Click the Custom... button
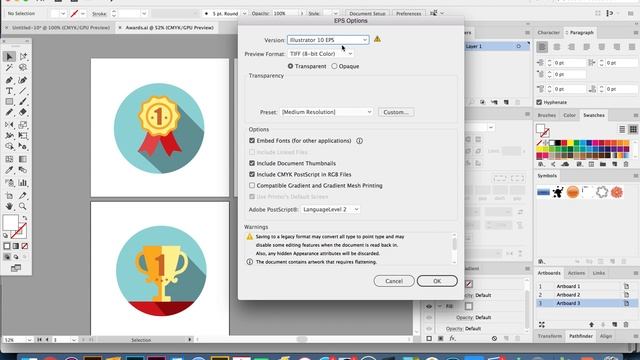 (396, 112)
